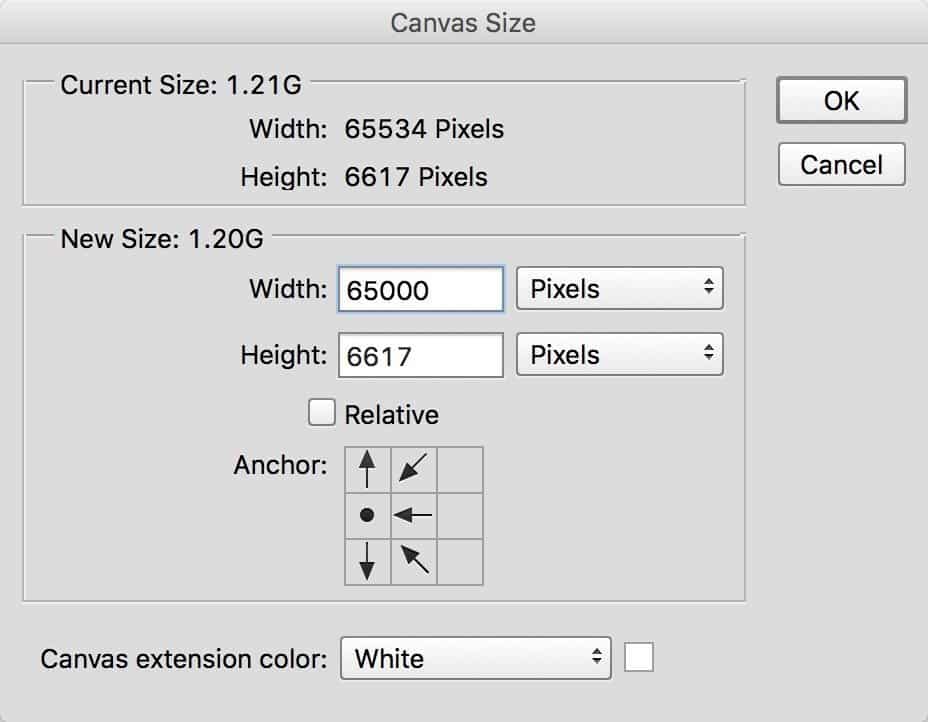The width and height of the screenshot is (928, 722).
Task: Click the OK button
Action: 841,100
